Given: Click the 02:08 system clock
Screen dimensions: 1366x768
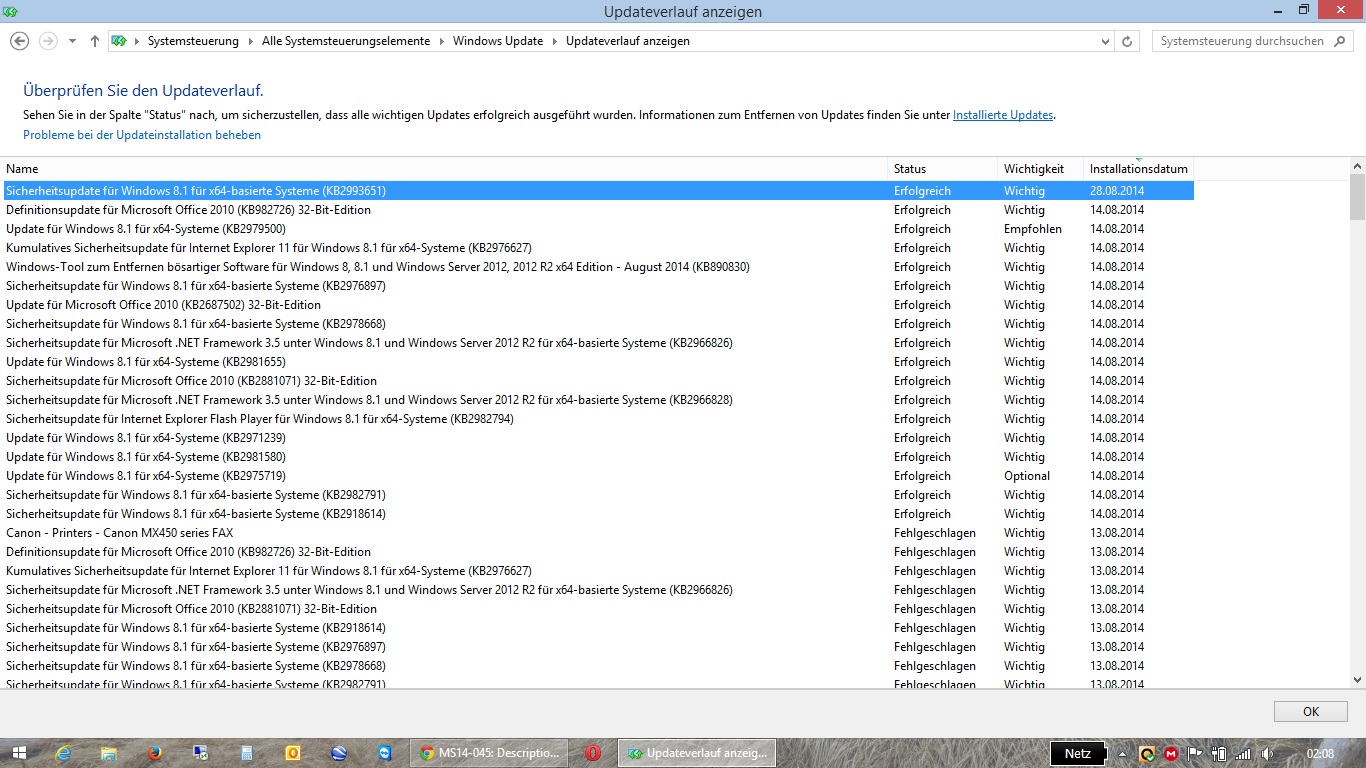Looking at the screenshot, I should coord(1320,753).
